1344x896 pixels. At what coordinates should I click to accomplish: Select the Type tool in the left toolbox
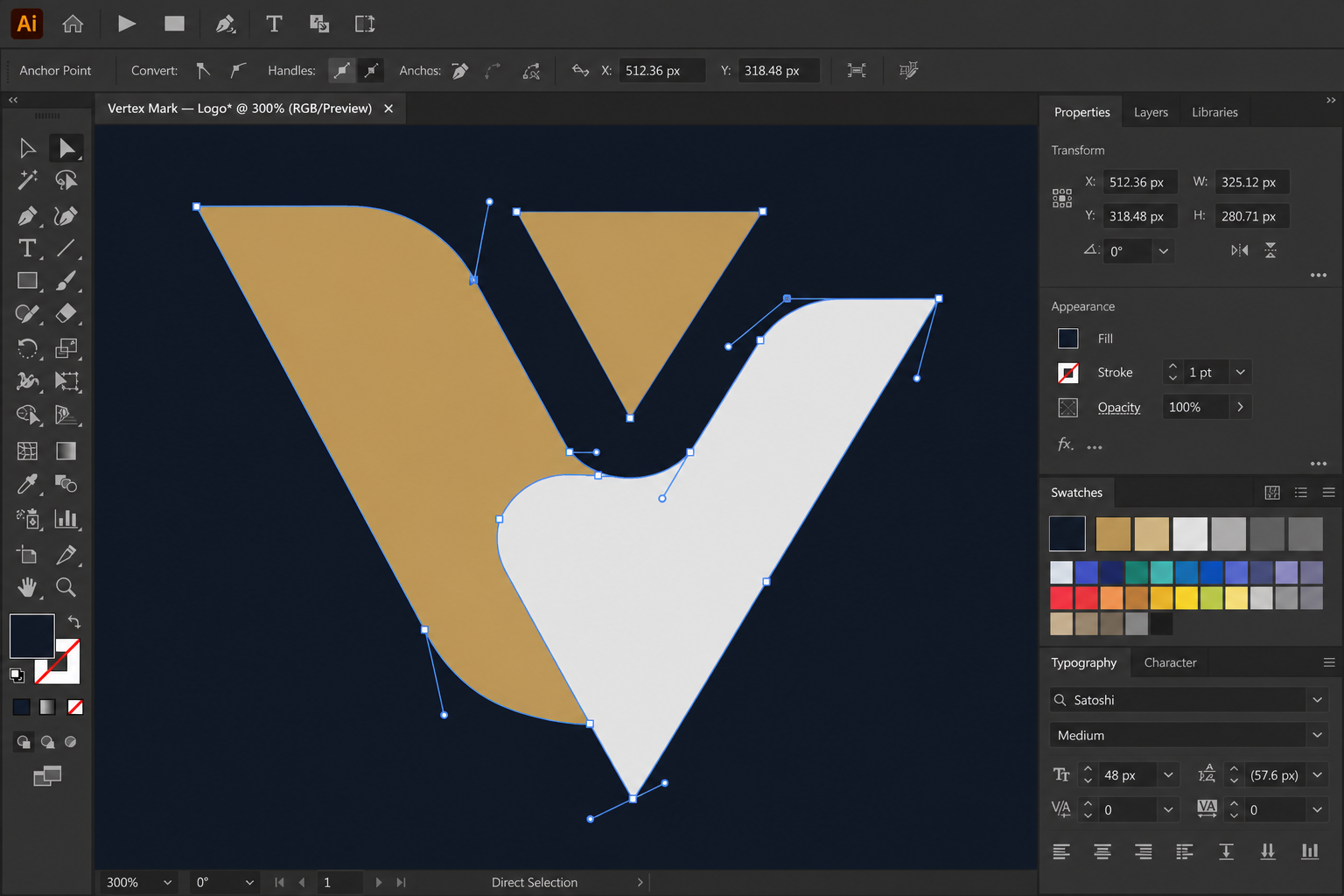pos(27,248)
